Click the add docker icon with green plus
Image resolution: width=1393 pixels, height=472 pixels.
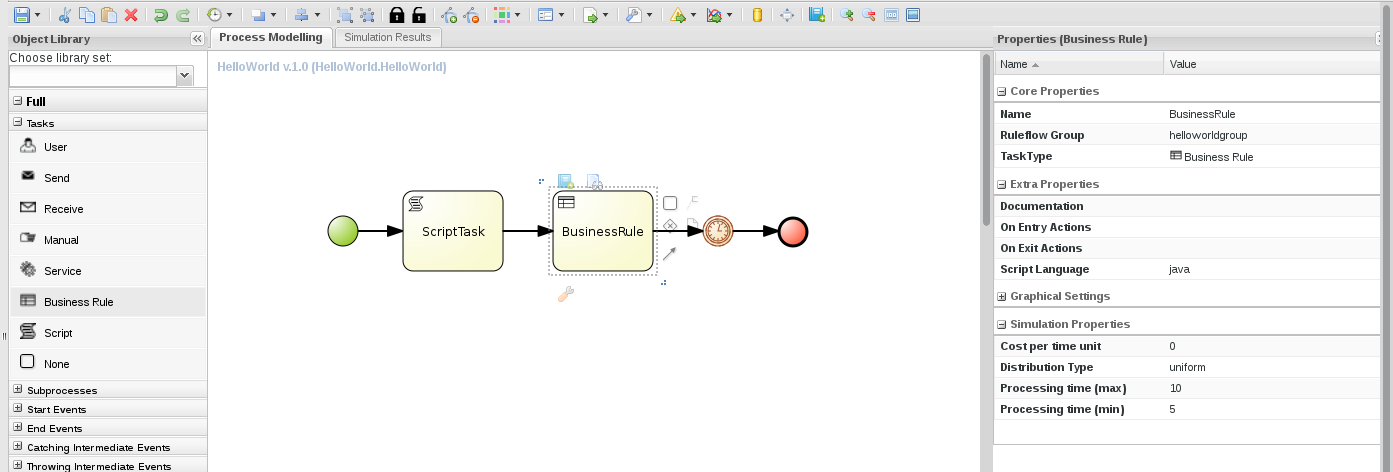click(449, 15)
